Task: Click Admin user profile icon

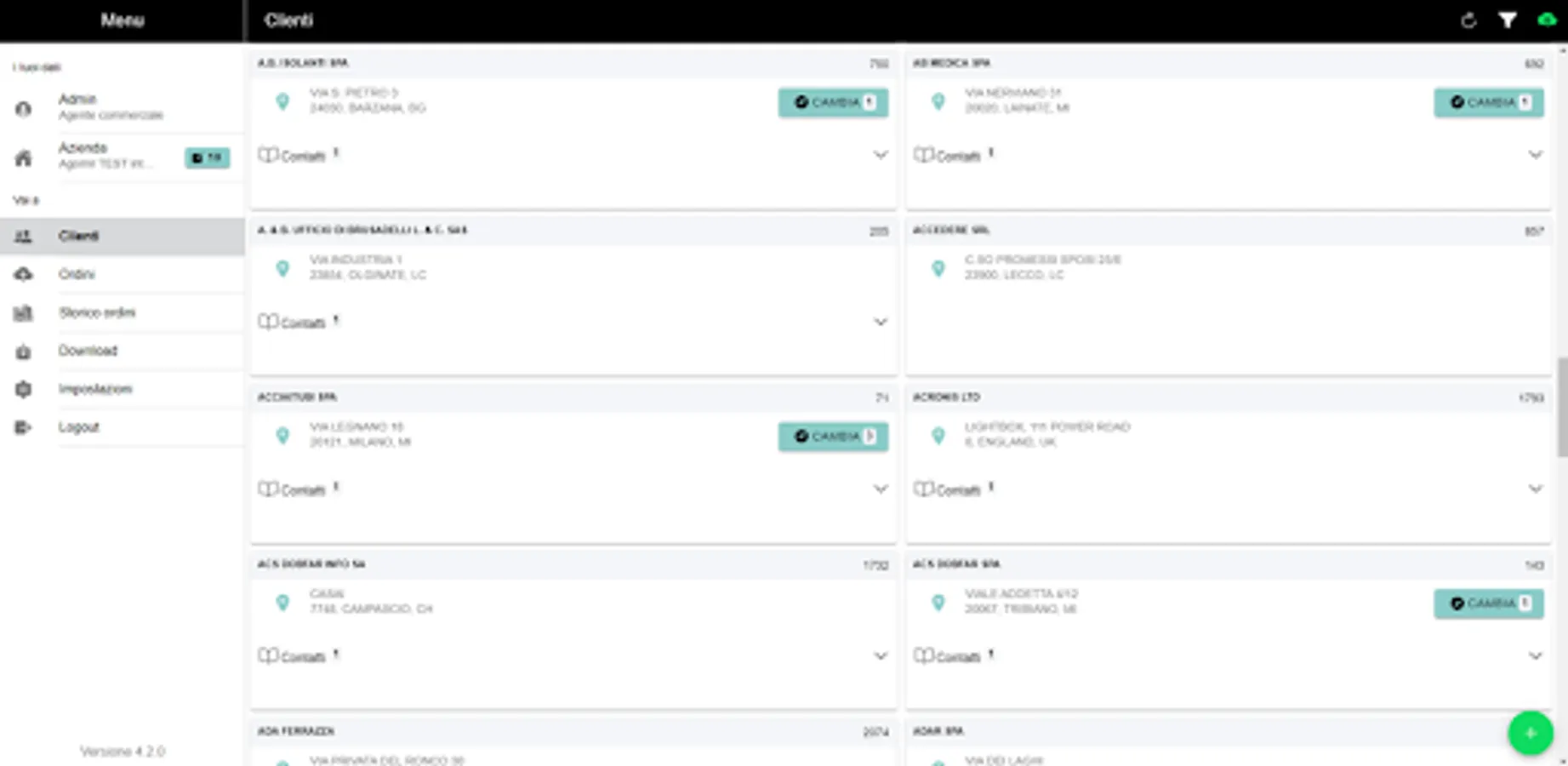Action: click(x=23, y=109)
